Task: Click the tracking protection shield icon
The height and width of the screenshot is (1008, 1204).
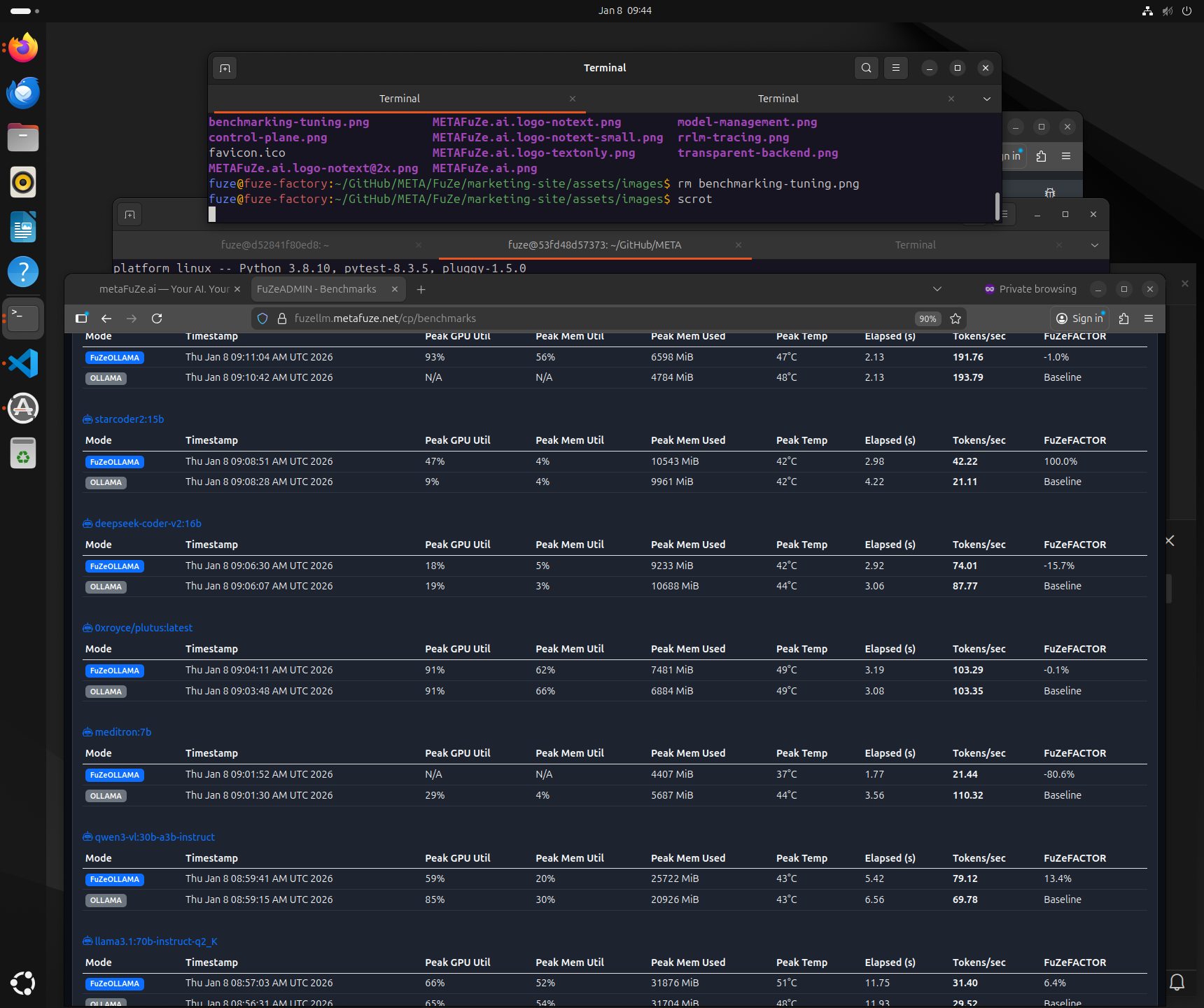Action: click(x=262, y=318)
